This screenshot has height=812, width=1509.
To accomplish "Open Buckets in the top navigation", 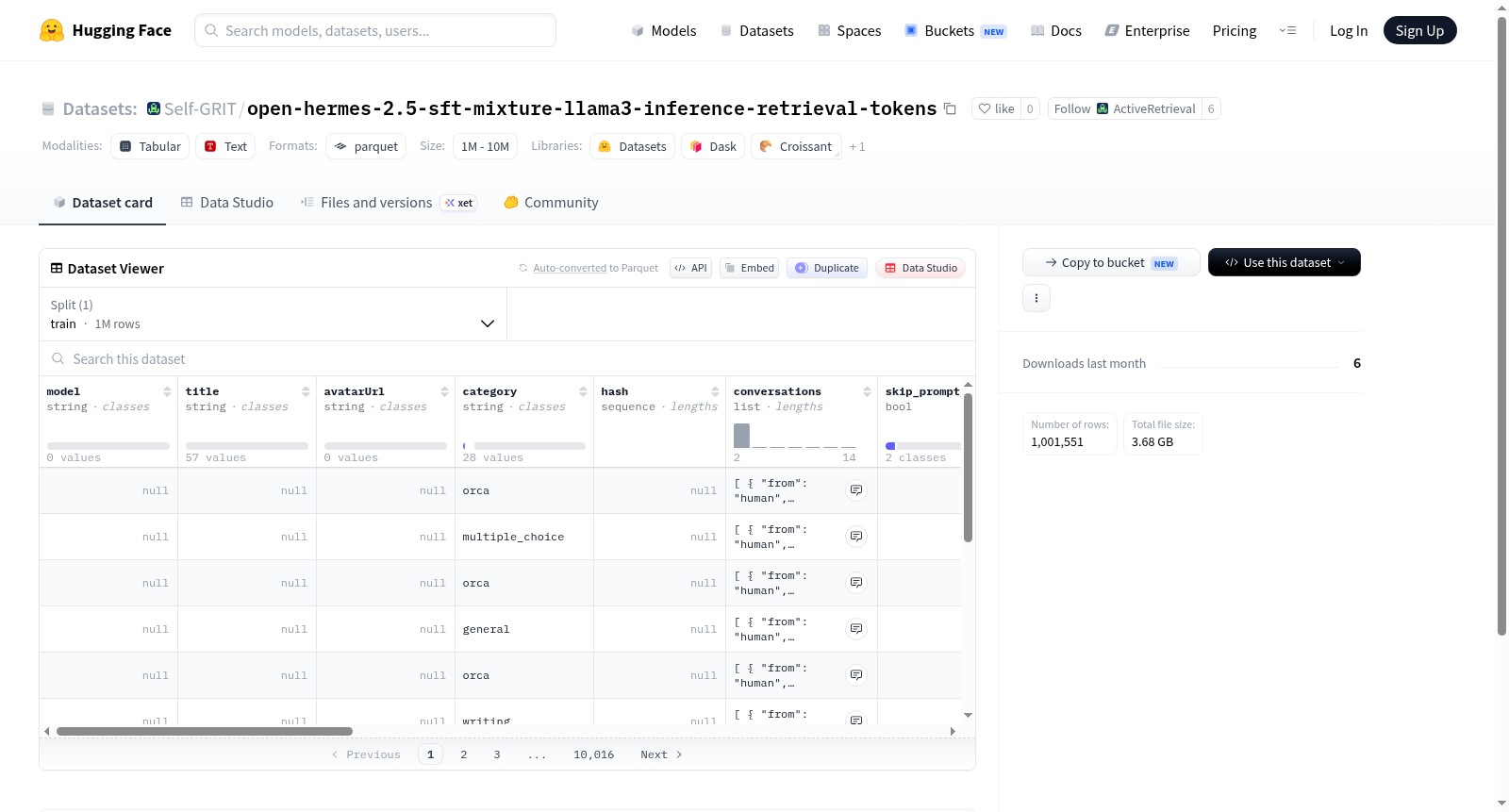I will [x=955, y=30].
